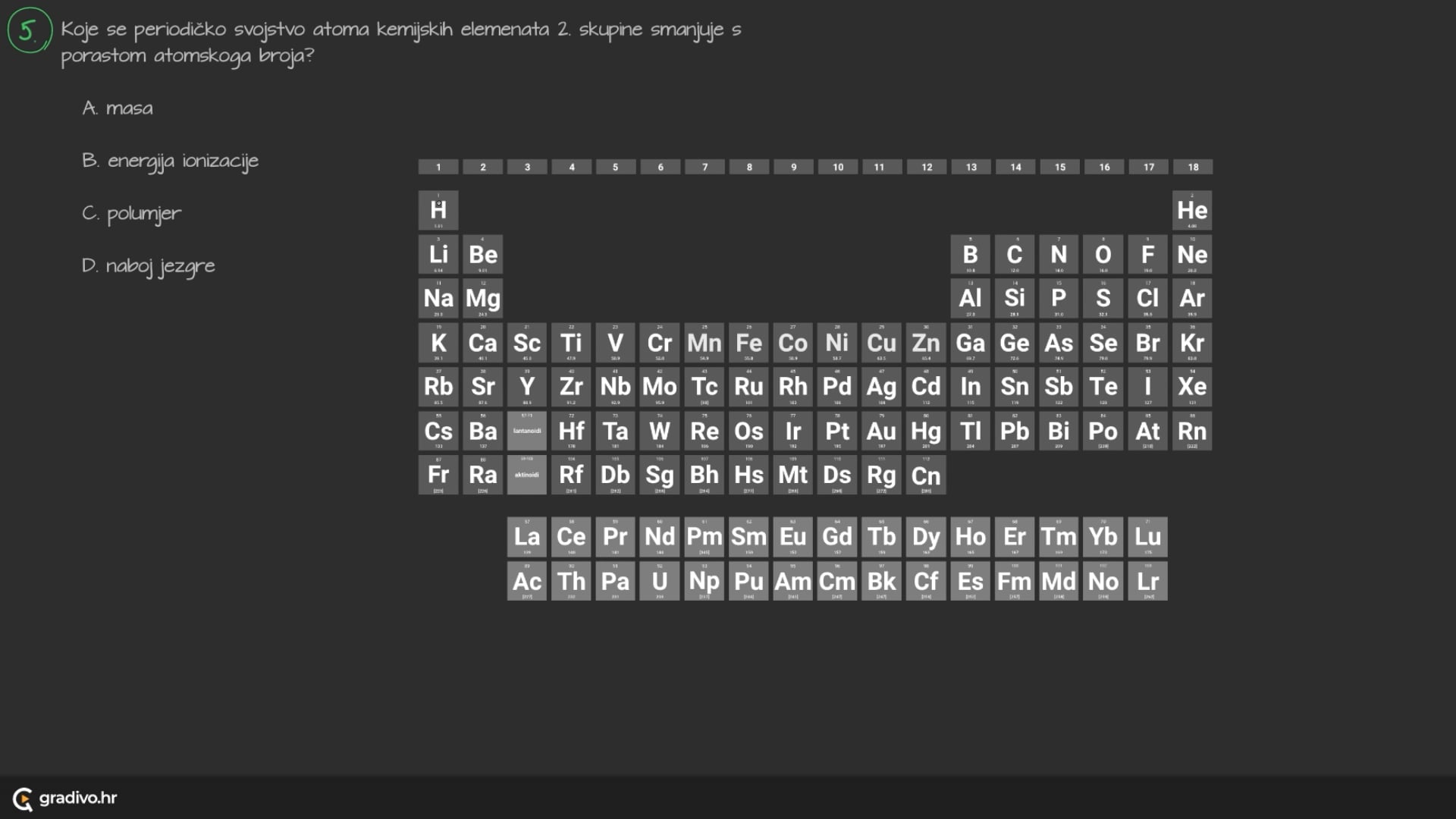Click the aluminium Al tile
This screenshot has width=1456, height=819.
tap(971, 298)
